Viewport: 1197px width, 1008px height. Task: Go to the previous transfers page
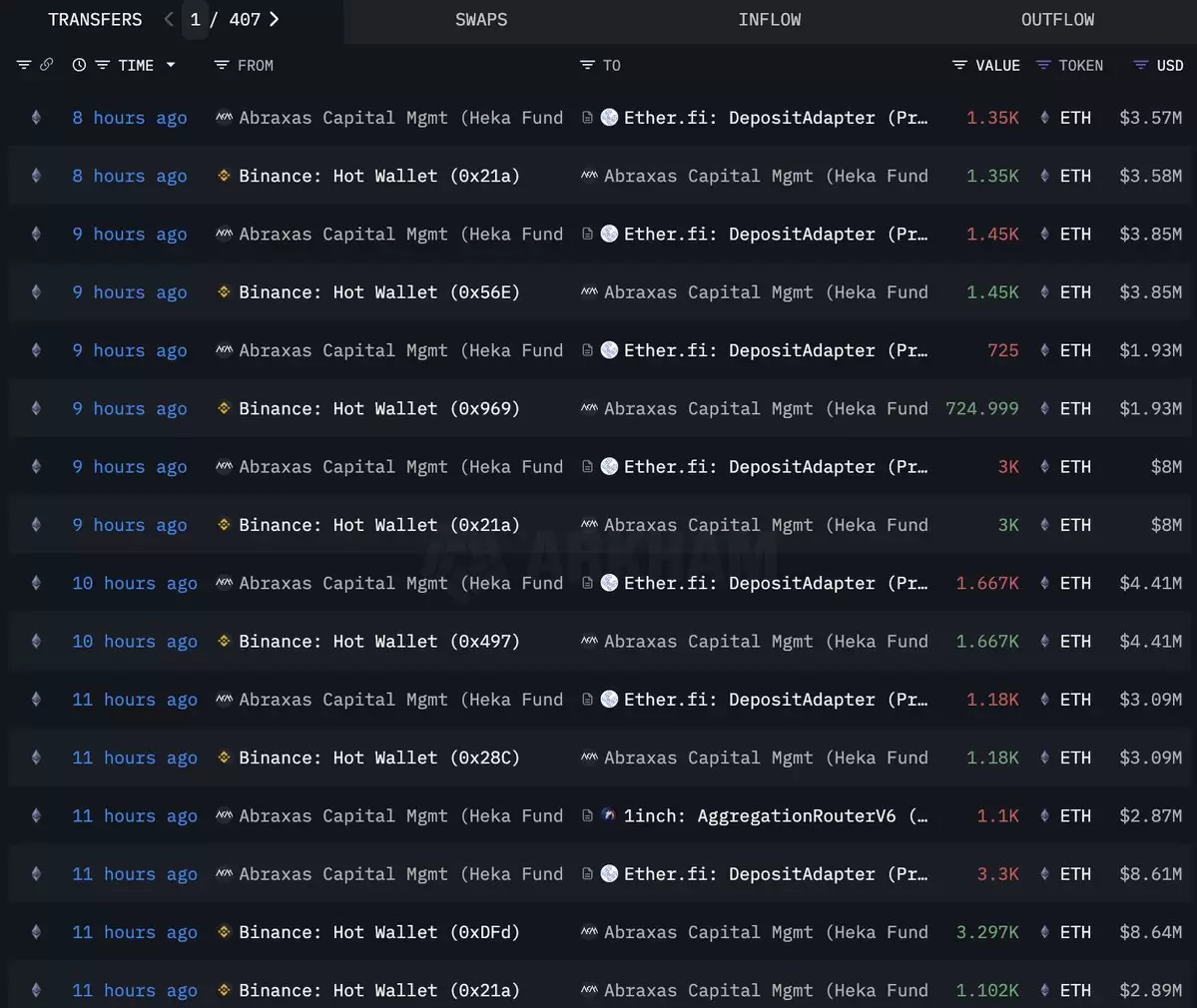(169, 19)
